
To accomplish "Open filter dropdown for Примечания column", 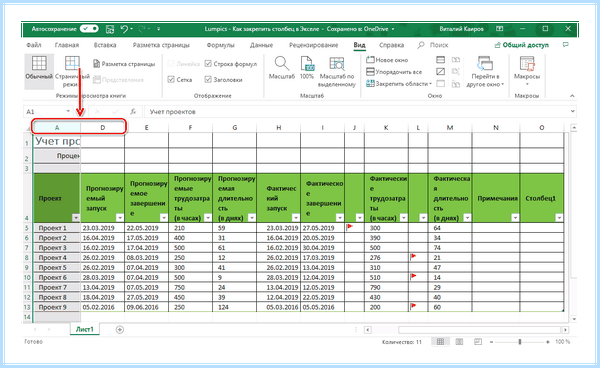I will coord(515,218).
